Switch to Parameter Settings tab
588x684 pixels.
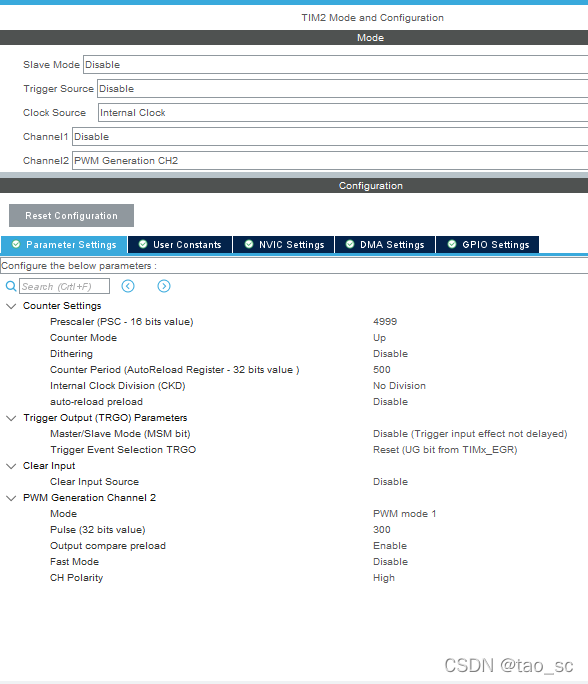(64, 245)
